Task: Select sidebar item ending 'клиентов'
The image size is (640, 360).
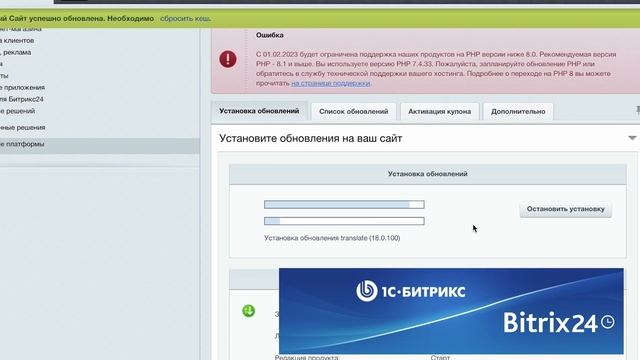Action: tap(17, 40)
